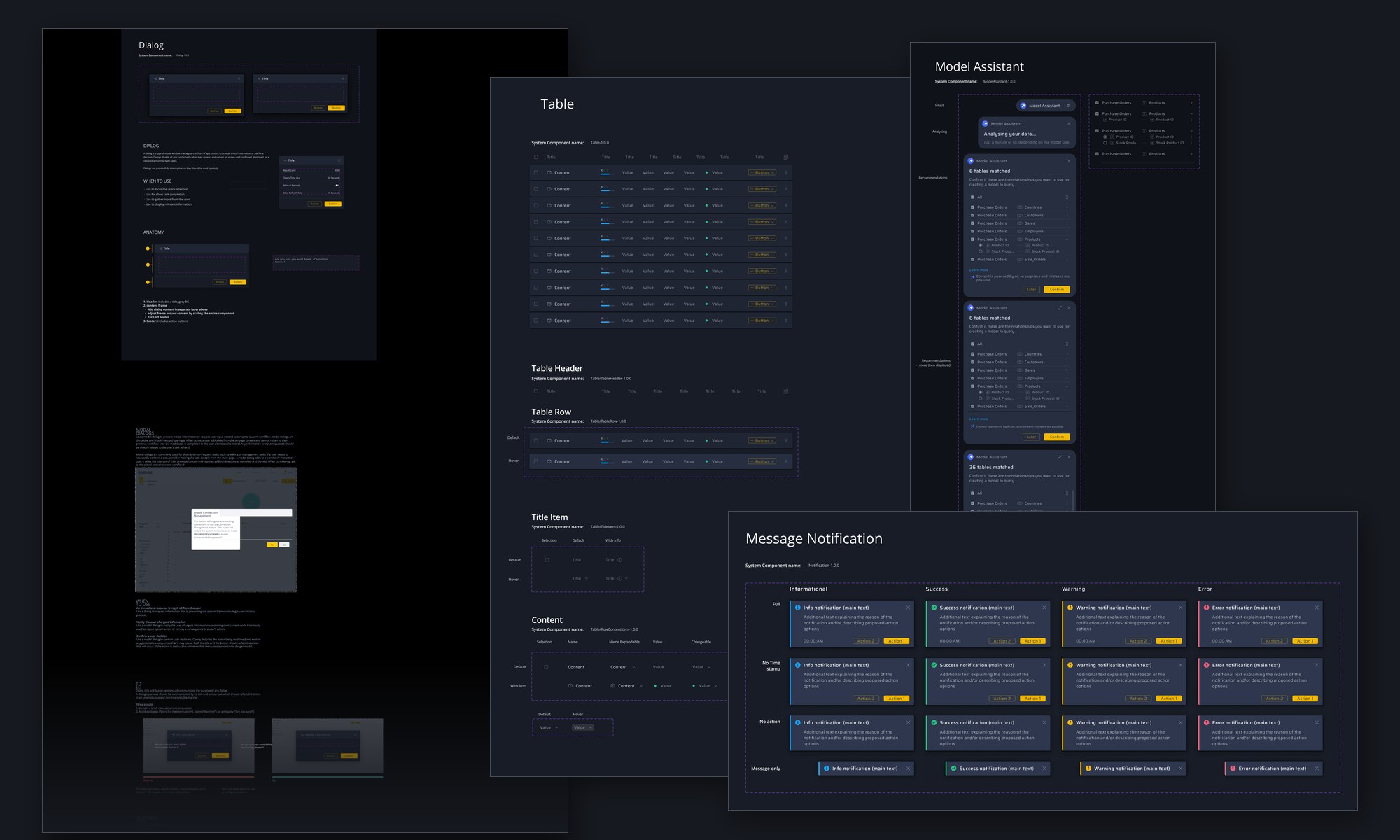This screenshot has height=840, width=1400.
Task: Click Later in the Recommendations card
Action: tap(1031, 289)
